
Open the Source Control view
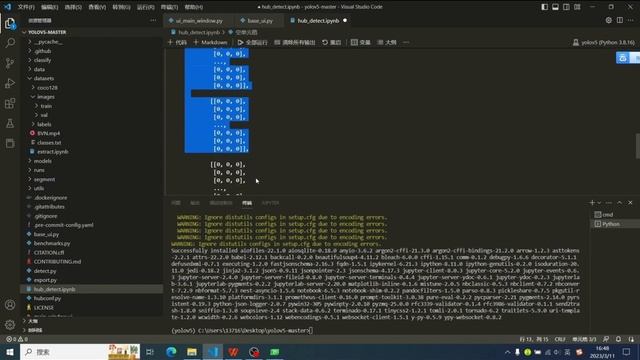[10, 63]
